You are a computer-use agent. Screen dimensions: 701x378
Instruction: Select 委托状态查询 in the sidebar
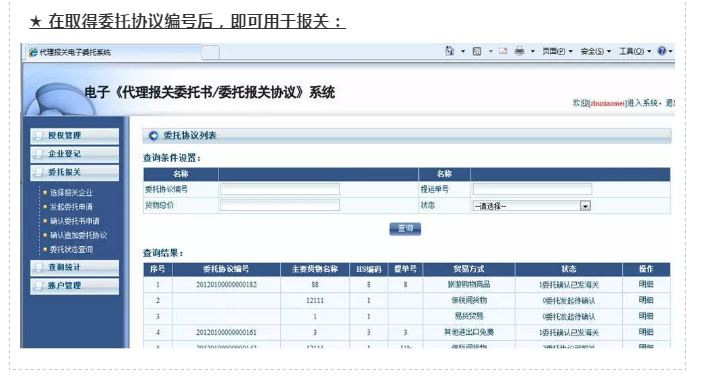pos(71,249)
